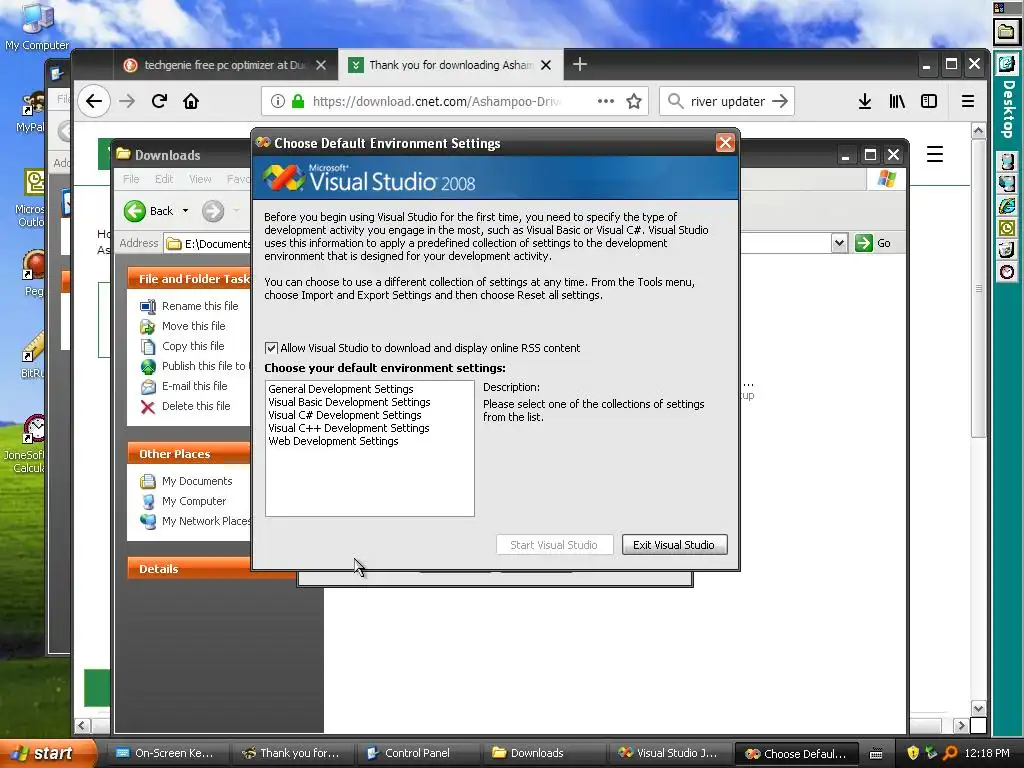1024x768 pixels.
Task: Open the File menu in Downloads window
Action: pos(131,179)
